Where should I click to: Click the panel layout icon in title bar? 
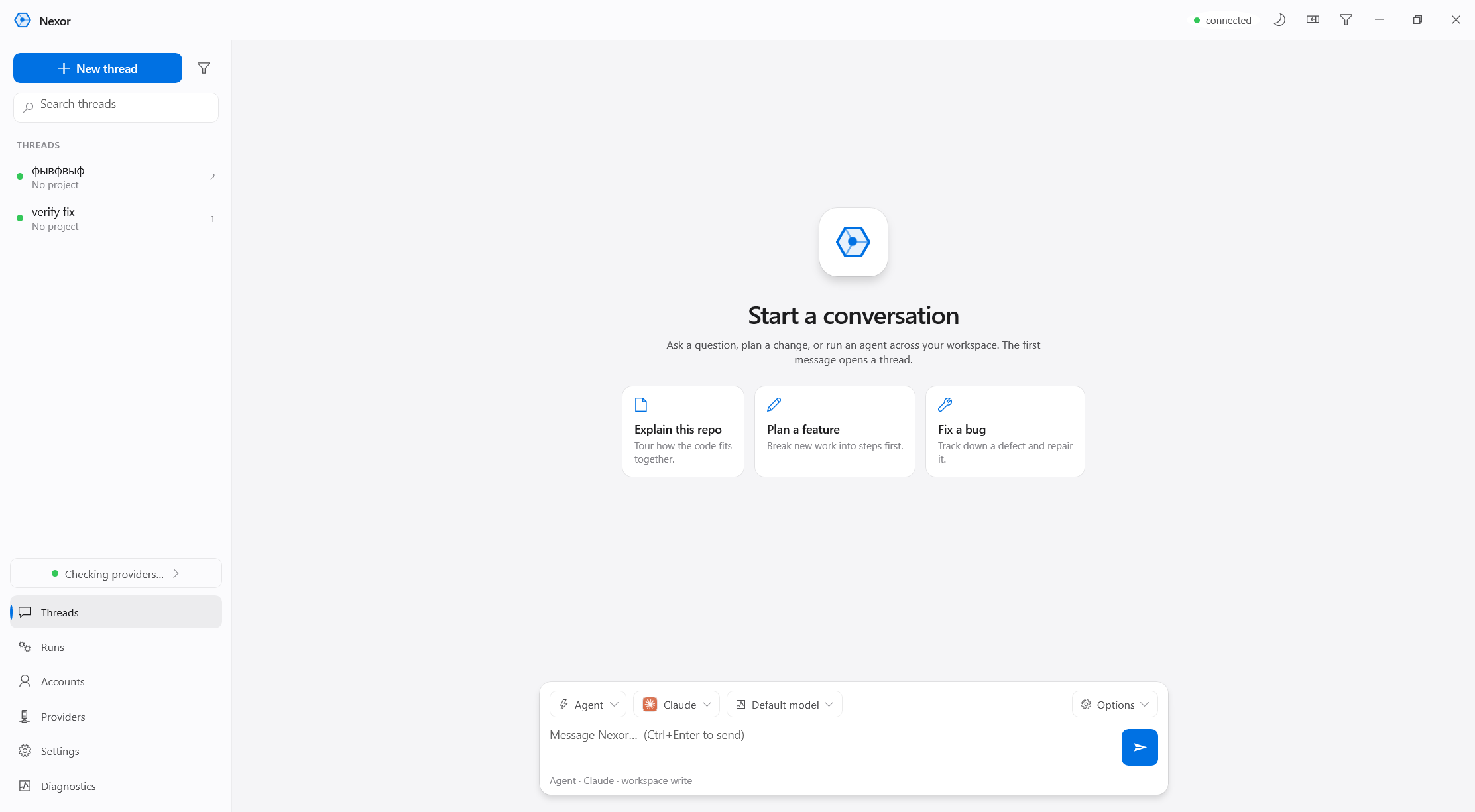1313,20
